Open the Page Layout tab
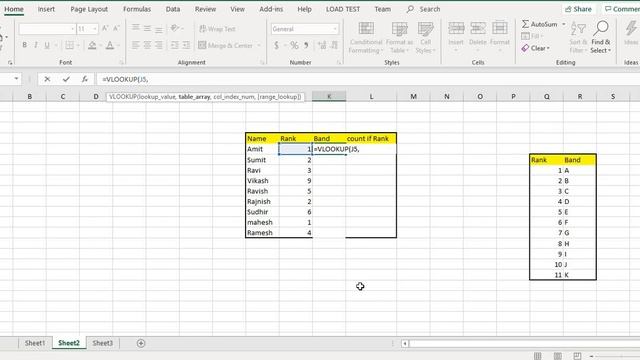 tap(89, 9)
